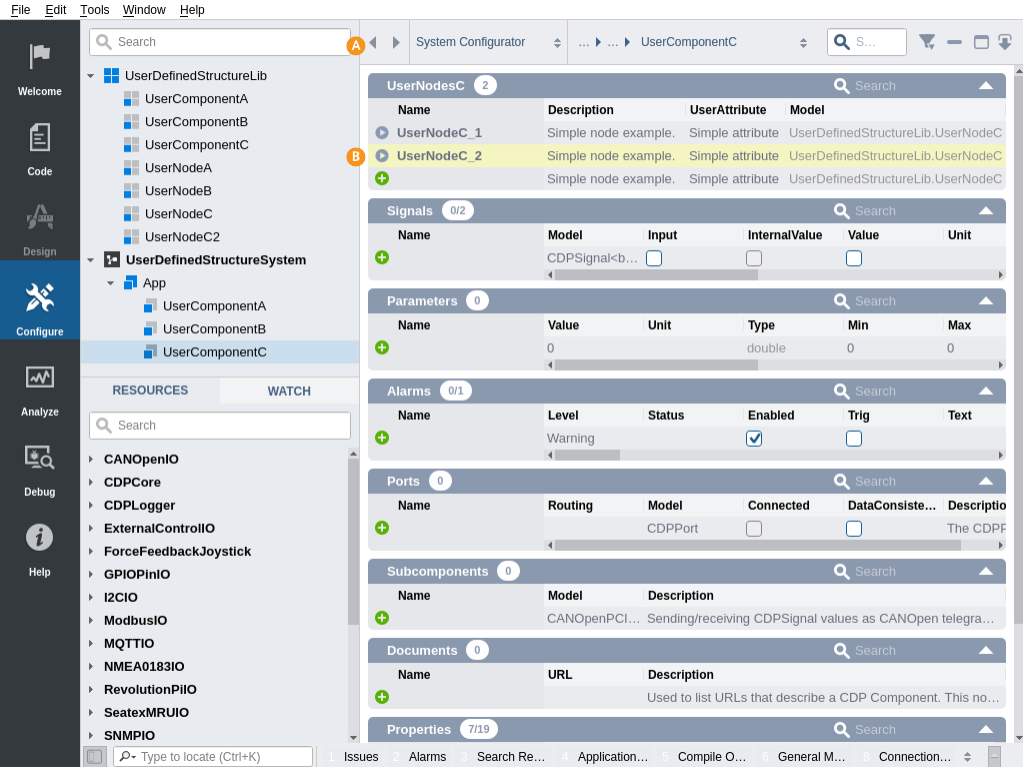
Task: Click the green add icon in UserNodesC
Action: [x=382, y=179]
